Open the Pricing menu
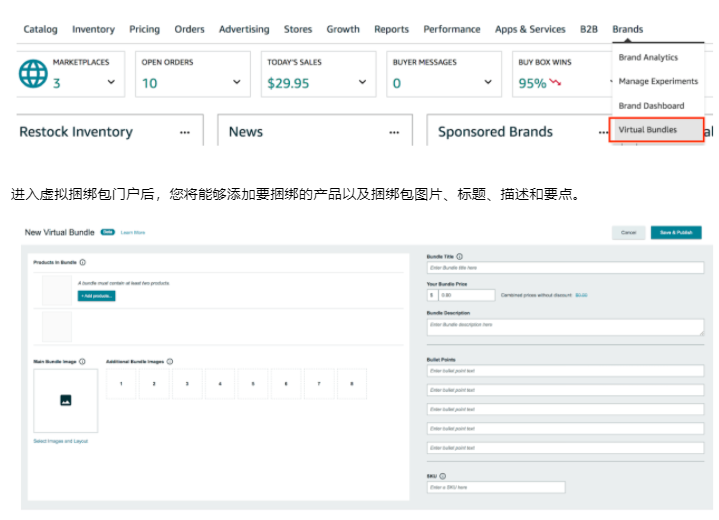 point(144,29)
